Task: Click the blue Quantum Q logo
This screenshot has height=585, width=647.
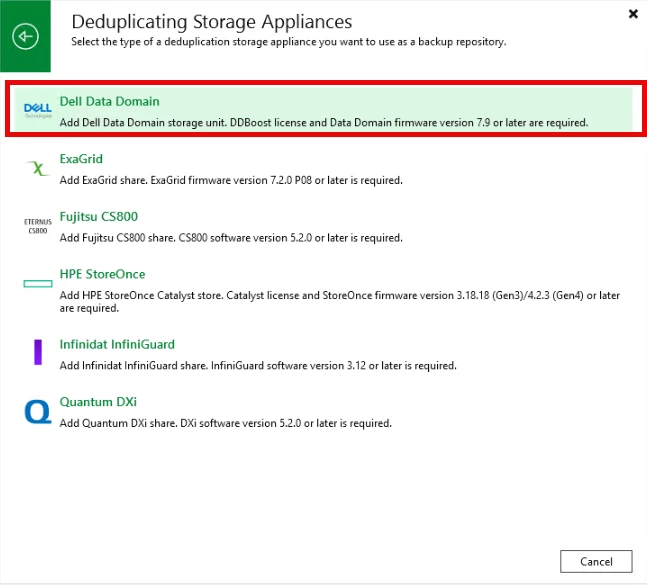Action: click(x=38, y=411)
